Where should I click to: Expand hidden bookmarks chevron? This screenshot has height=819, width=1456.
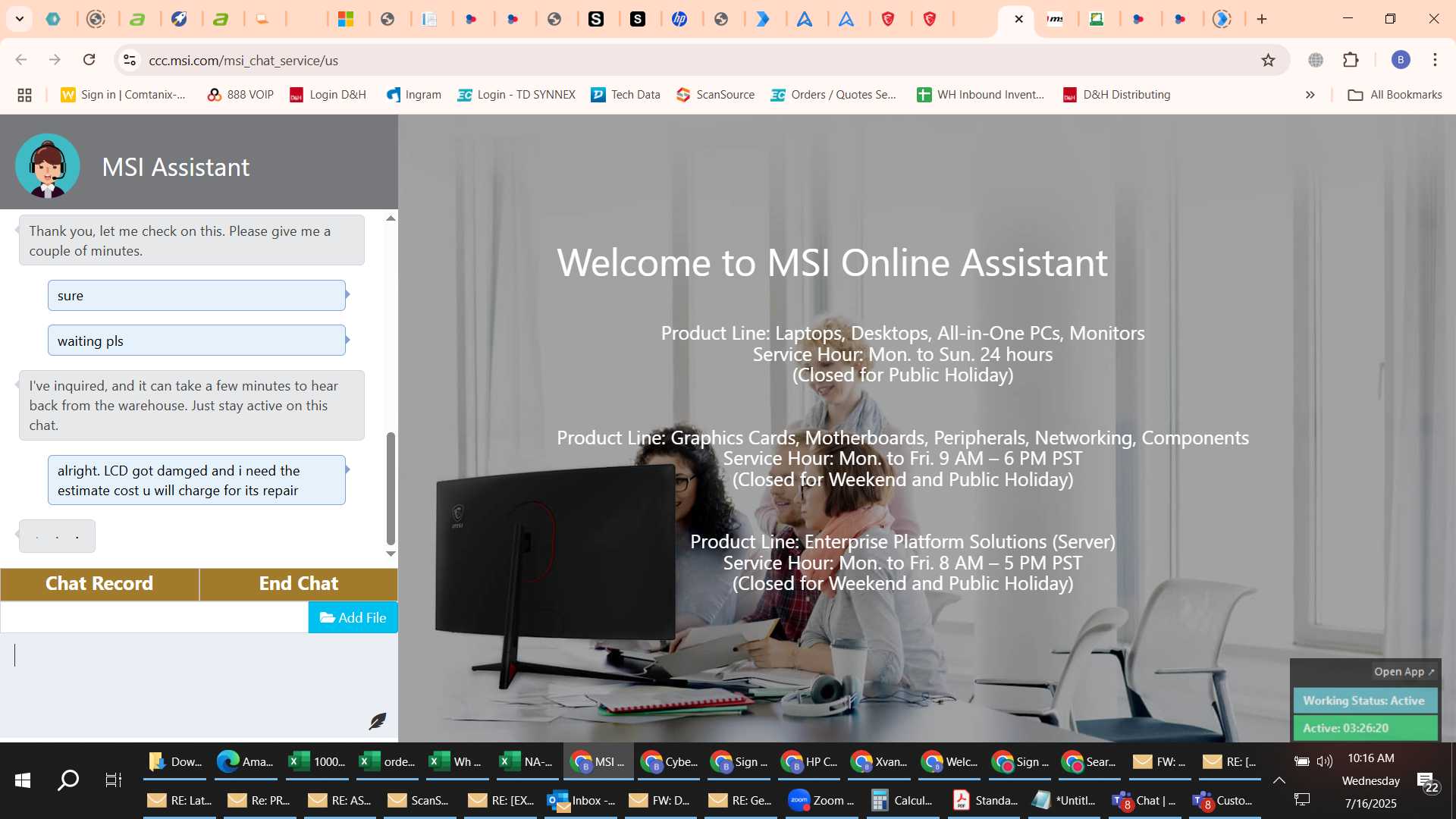click(x=1310, y=95)
